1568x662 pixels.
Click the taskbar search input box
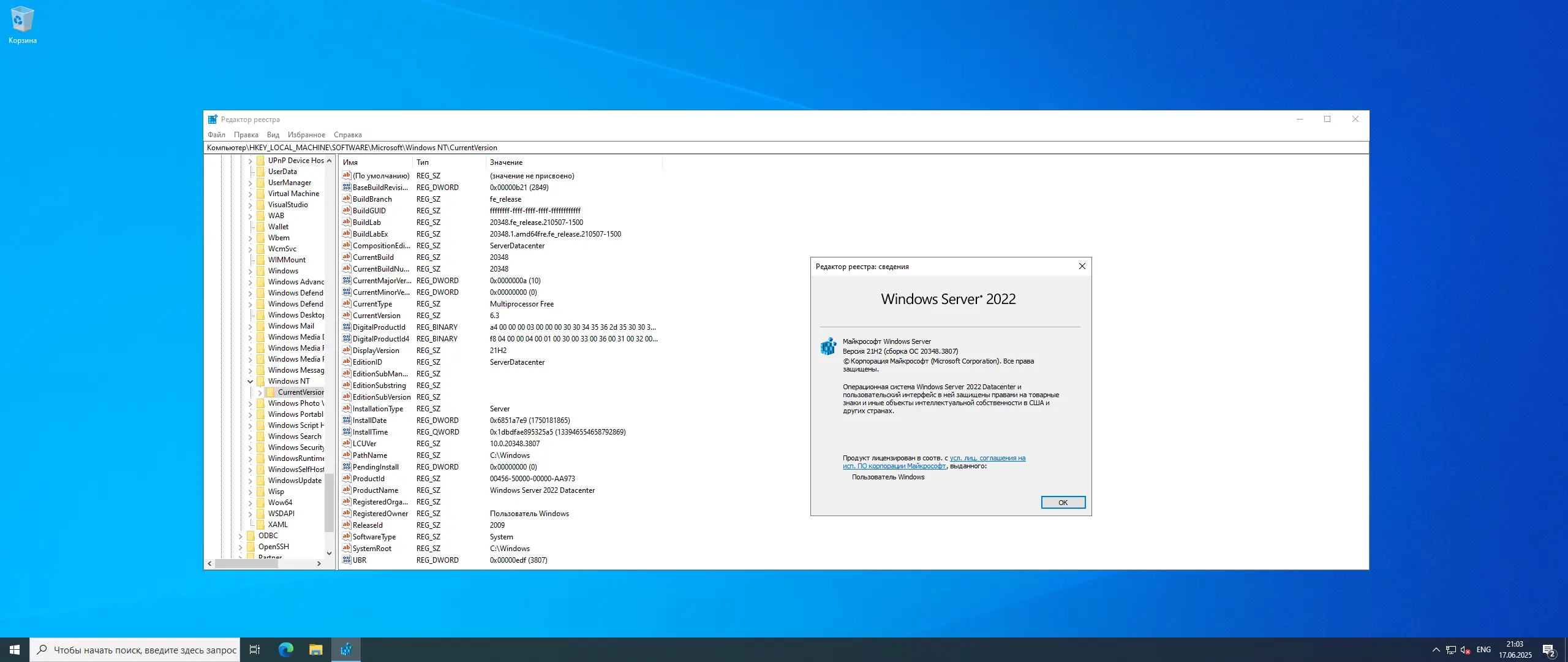(x=144, y=650)
